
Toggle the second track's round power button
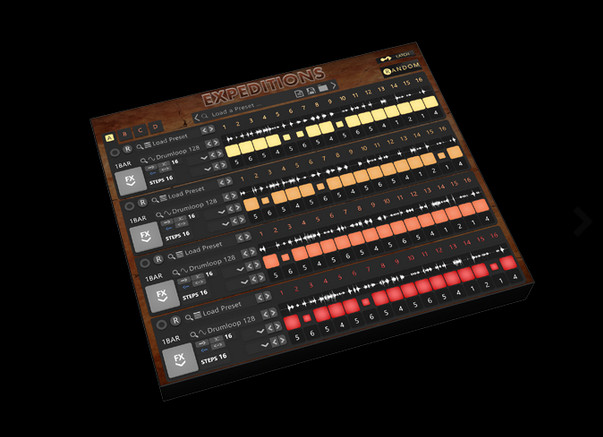point(130,206)
